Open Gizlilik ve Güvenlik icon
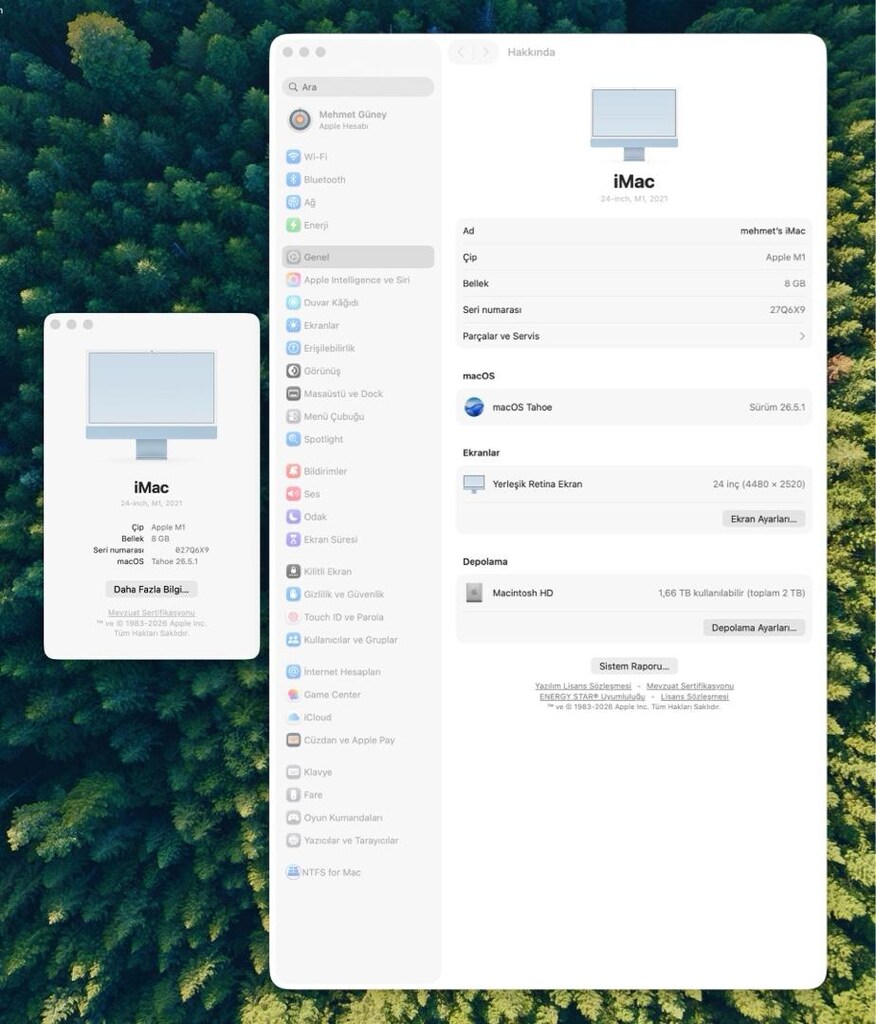This screenshot has width=876, height=1024. pyautogui.click(x=293, y=594)
